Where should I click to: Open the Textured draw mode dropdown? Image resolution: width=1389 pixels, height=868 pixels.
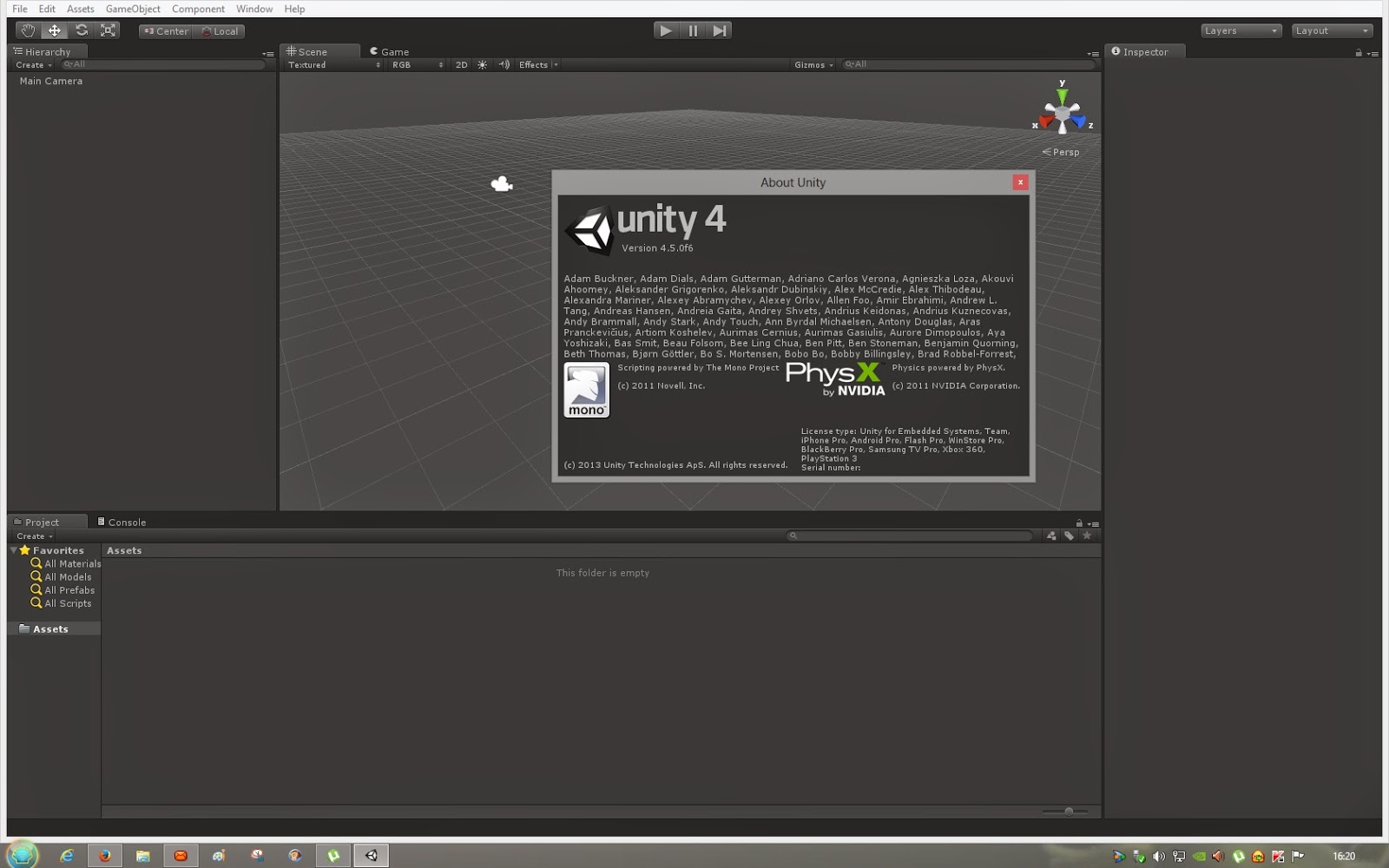(333, 65)
